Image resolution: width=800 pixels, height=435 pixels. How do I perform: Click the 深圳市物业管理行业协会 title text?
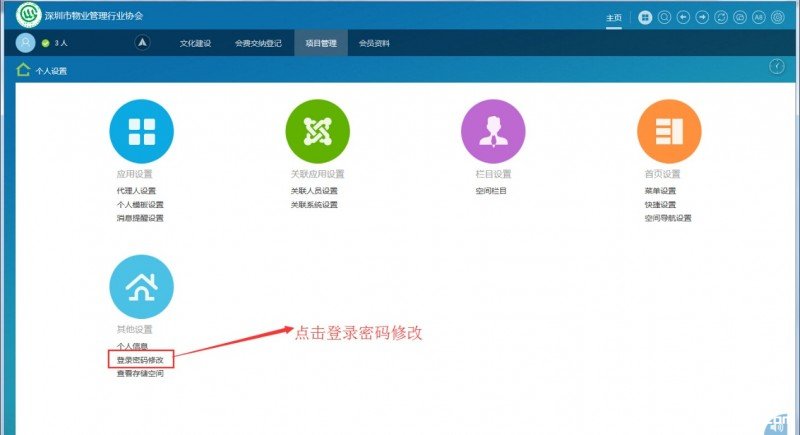[x=94, y=16]
